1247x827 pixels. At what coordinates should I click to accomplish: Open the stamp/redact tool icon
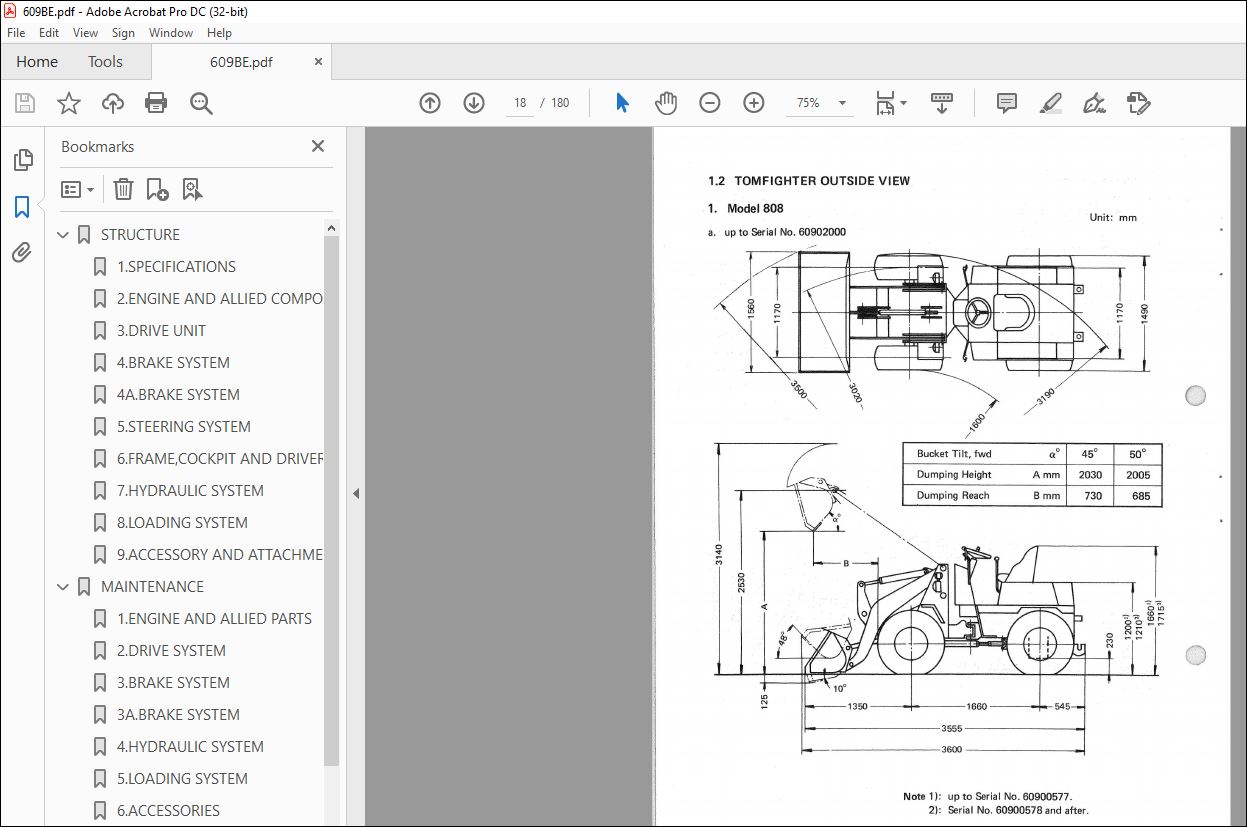(x=1138, y=103)
